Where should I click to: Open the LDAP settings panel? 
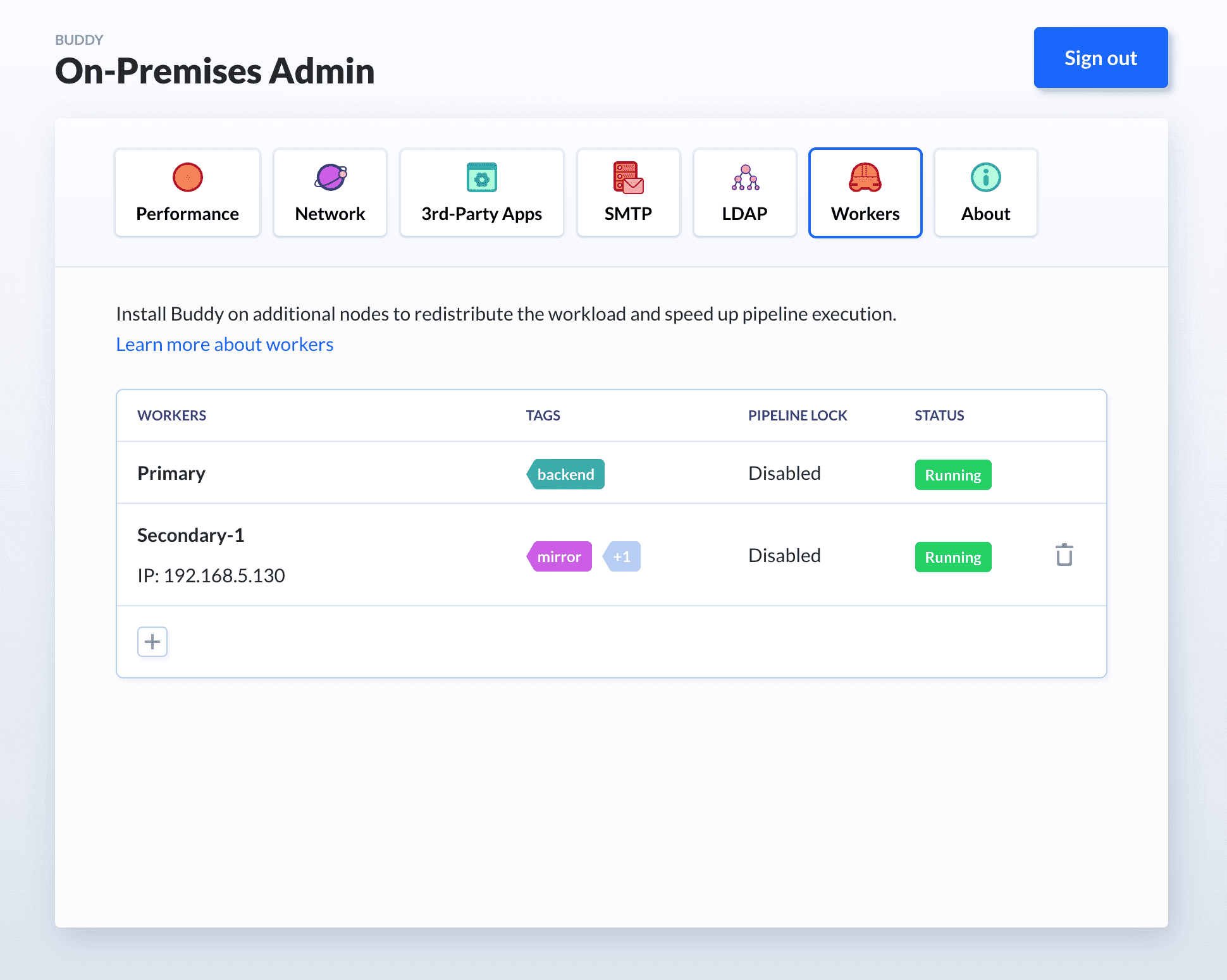(745, 192)
